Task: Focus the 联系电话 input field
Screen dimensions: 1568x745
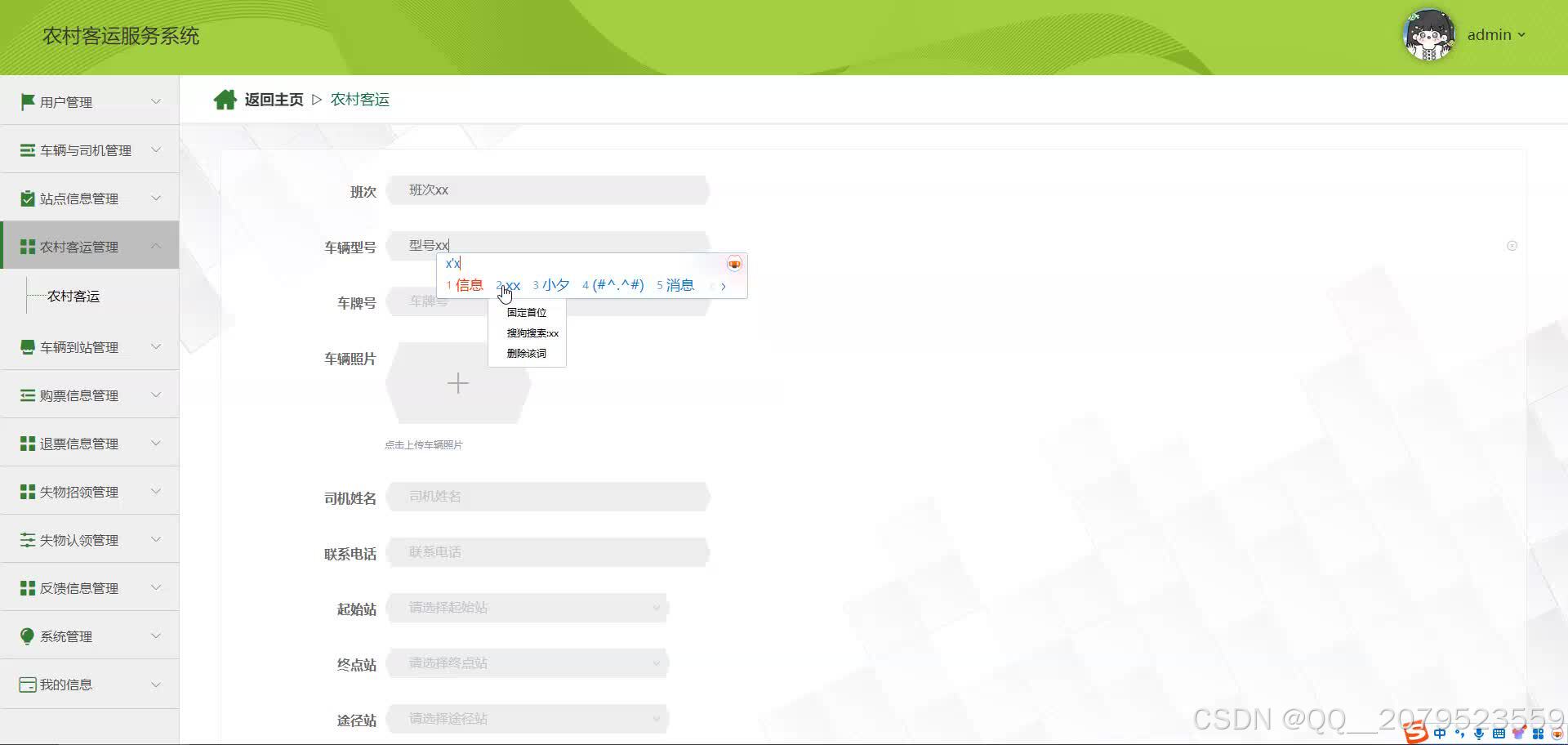Action: (x=548, y=552)
